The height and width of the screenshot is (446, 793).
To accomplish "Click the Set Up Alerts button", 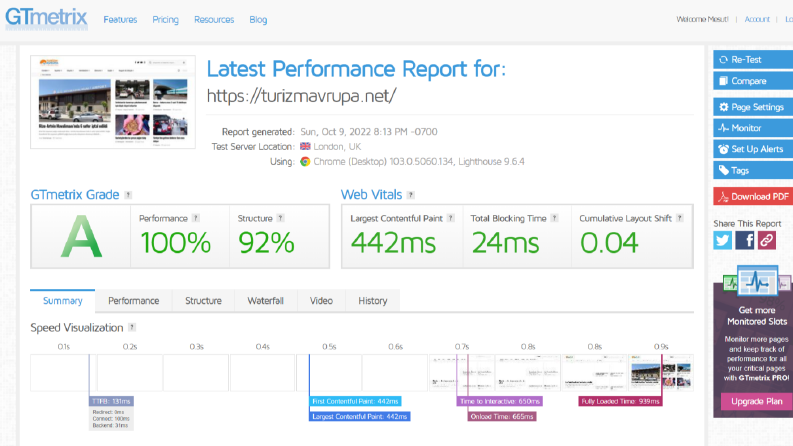I will tap(753, 149).
